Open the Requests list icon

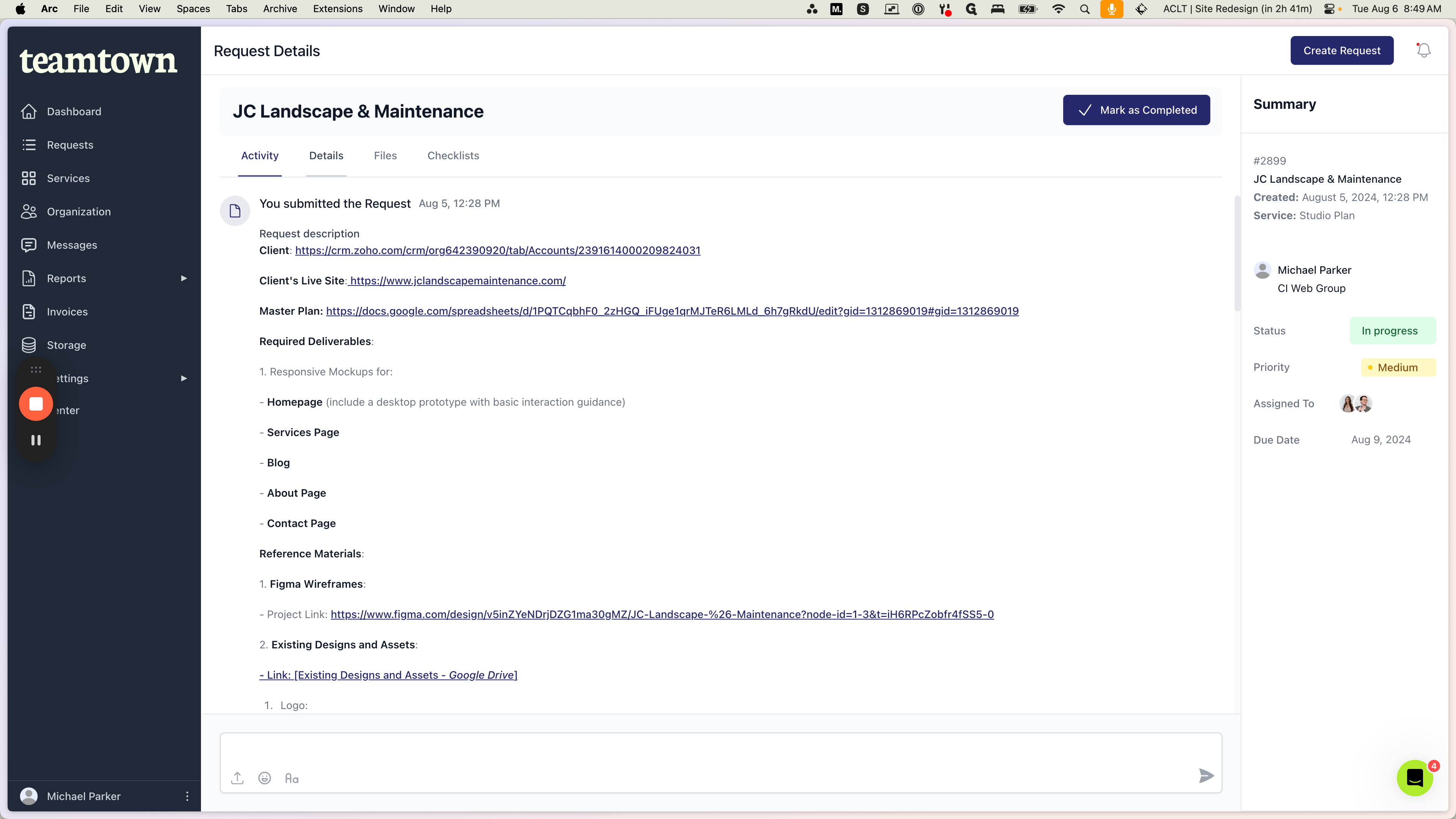[x=29, y=145]
